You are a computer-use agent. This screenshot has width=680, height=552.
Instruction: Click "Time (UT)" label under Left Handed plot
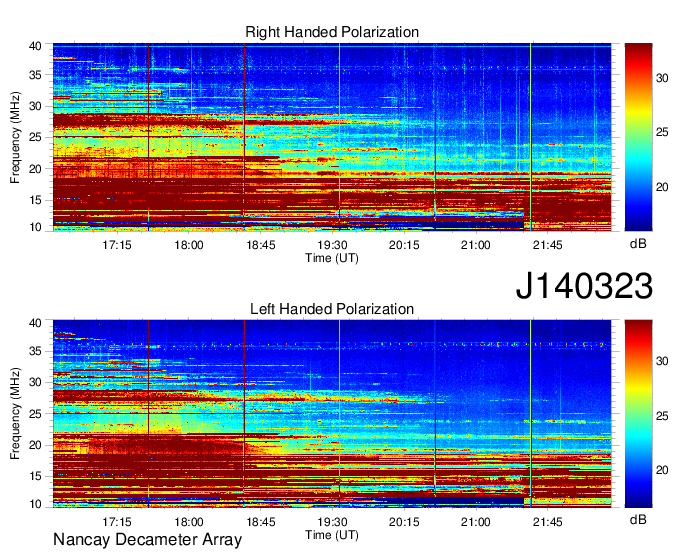(x=332, y=535)
